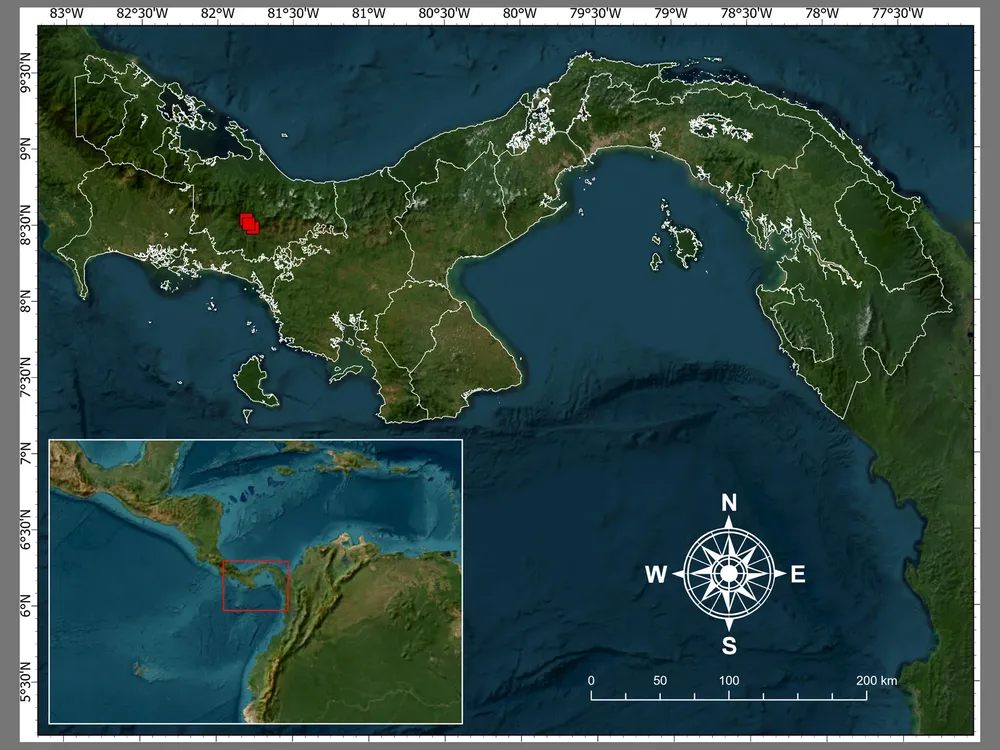The width and height of the screenshot is (1000, 750).
Task: Click the W letter beside the compass
Action: (656, 574)
